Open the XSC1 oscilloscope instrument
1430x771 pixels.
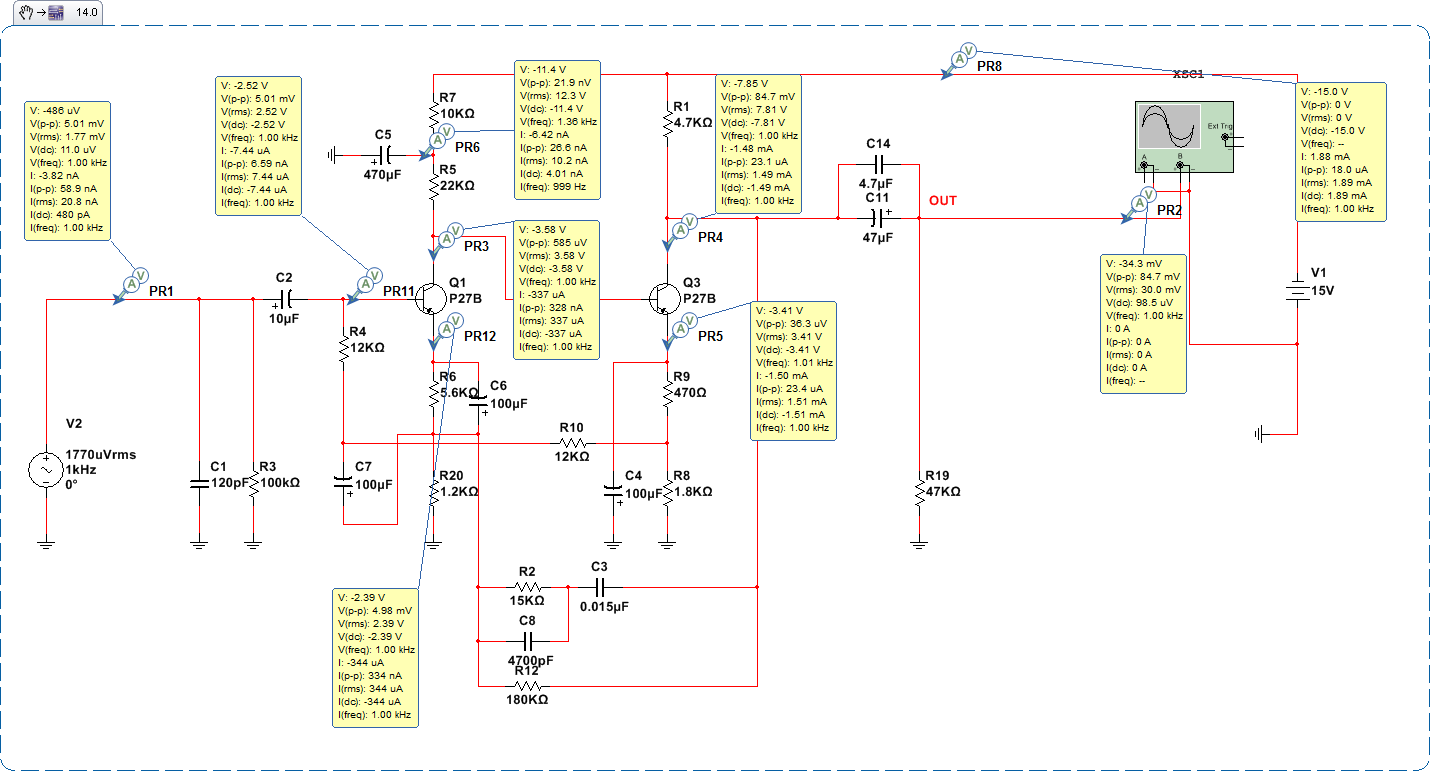[x=1185, y=138]
